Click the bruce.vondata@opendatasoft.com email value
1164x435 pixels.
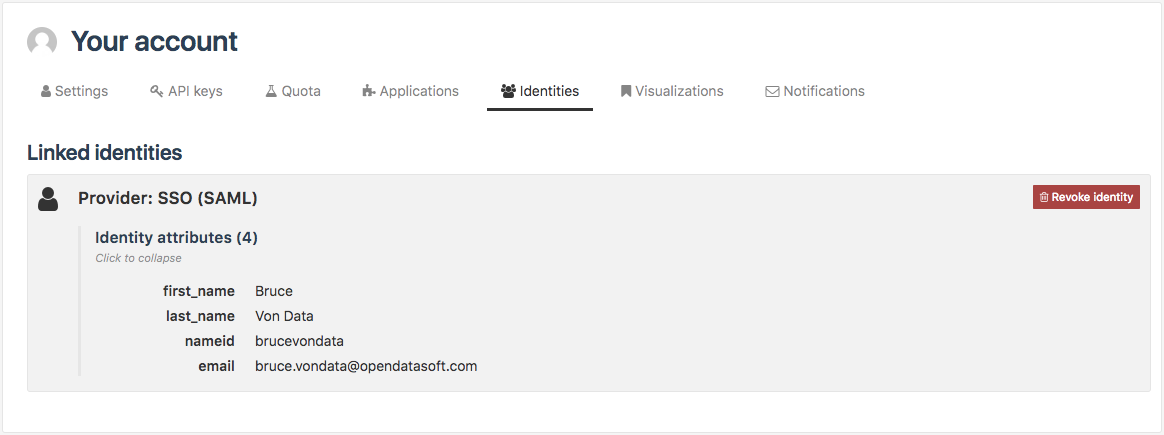click(366, 366)
